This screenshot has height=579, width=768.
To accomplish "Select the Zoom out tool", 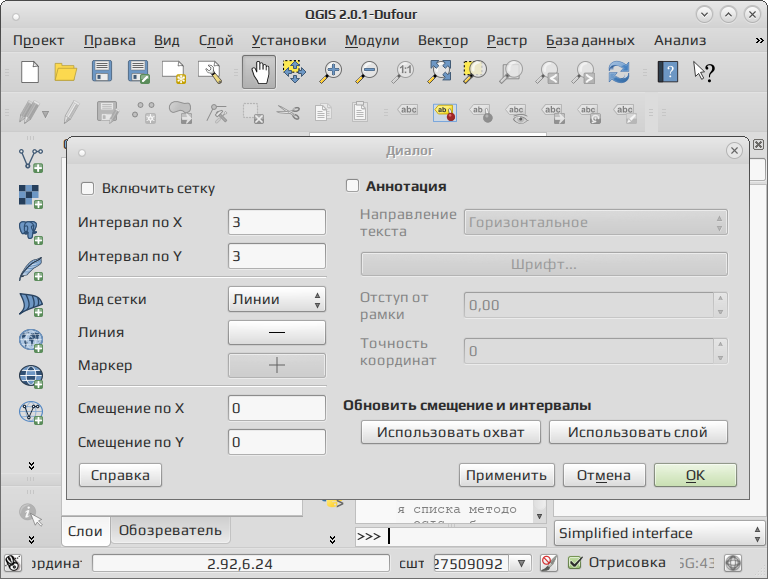I will [367, 72].
